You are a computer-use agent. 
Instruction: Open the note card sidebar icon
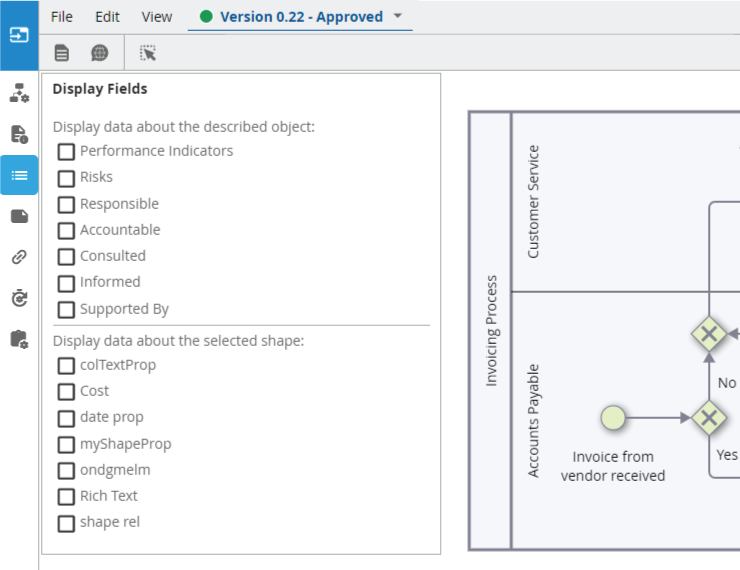pyautogui.click(x=19, y=216)
